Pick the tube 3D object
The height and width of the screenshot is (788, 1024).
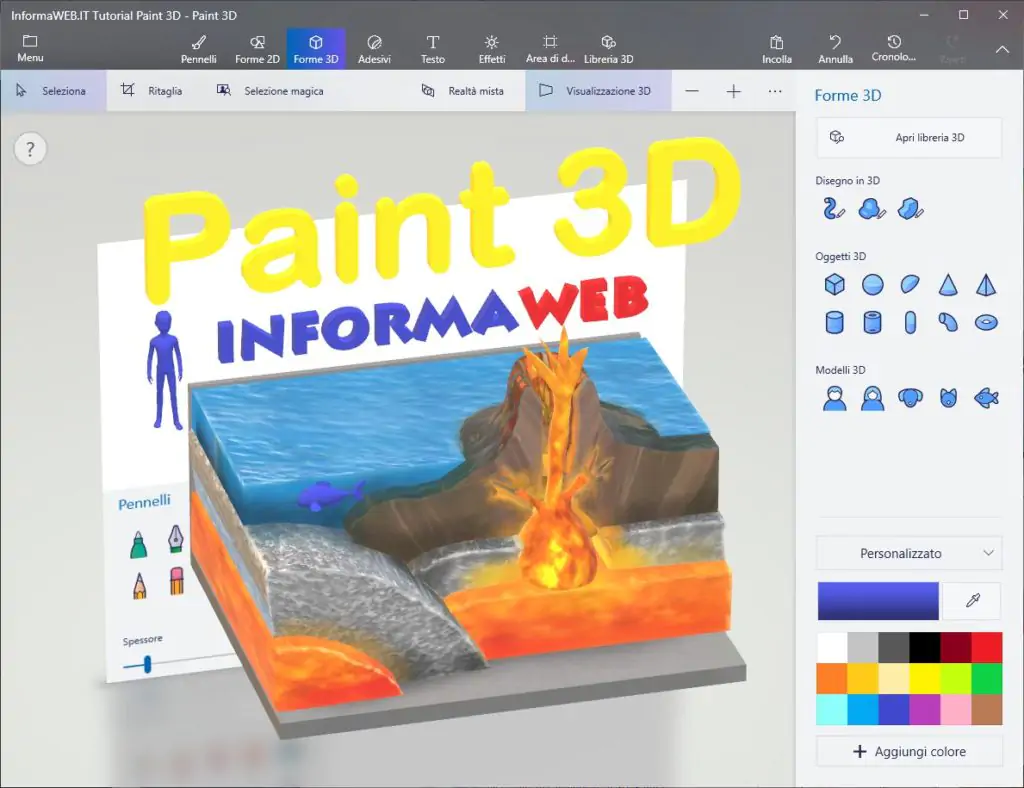click(872, 323)
